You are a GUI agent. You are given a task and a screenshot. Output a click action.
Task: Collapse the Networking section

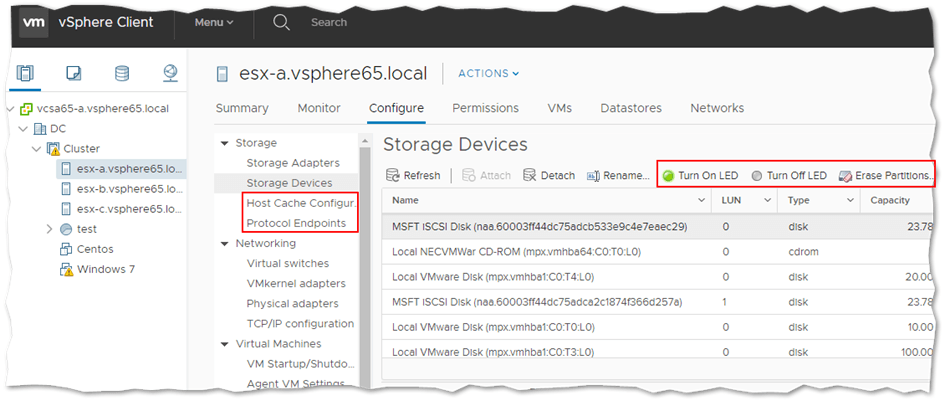(x=225, y=244)
